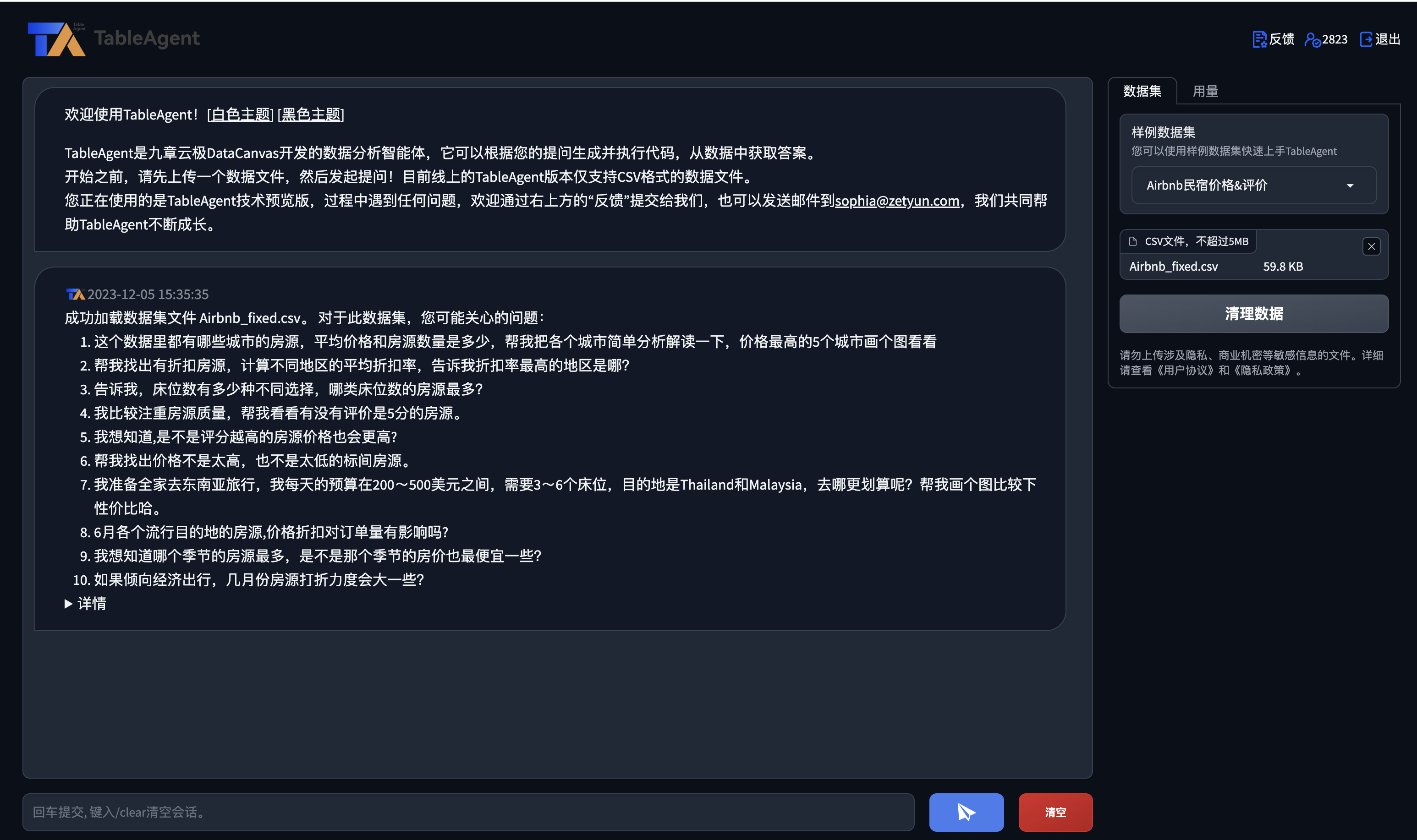The height and width of the screenshot is (840, 1417).
Task: Remove uploaded Airbnb_fixed.csv with X button
Action: [1371, 246]
